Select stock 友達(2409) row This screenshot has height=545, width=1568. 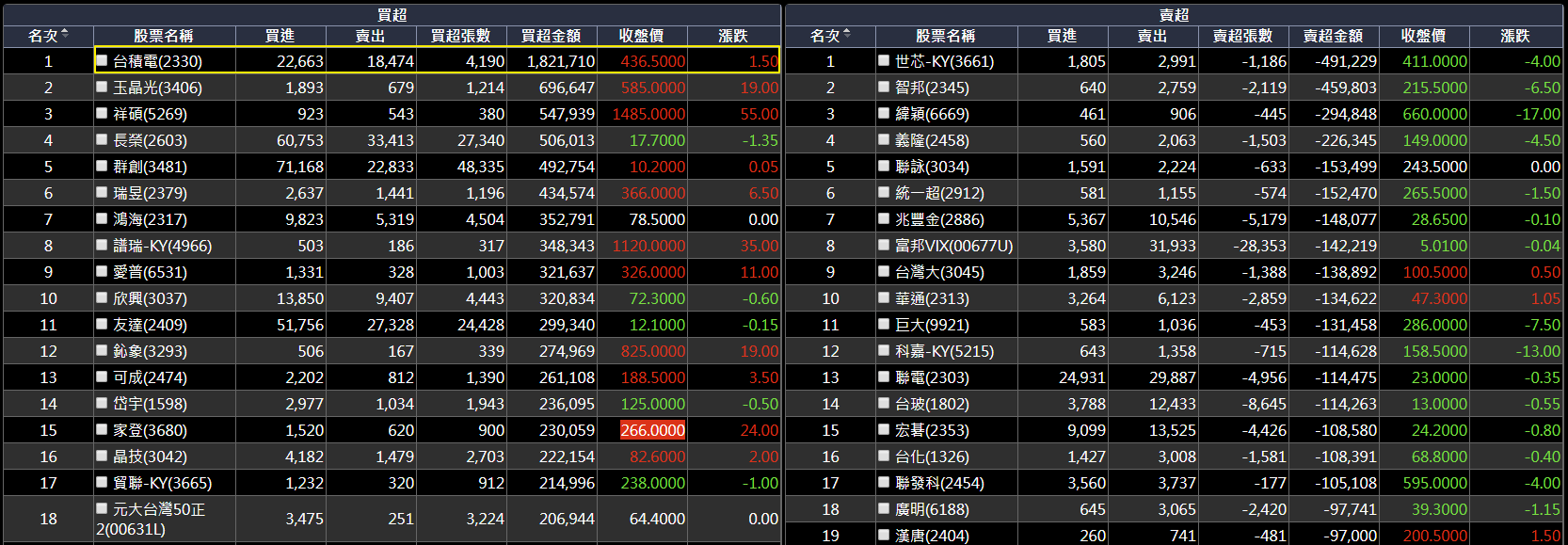click(392, 325)
